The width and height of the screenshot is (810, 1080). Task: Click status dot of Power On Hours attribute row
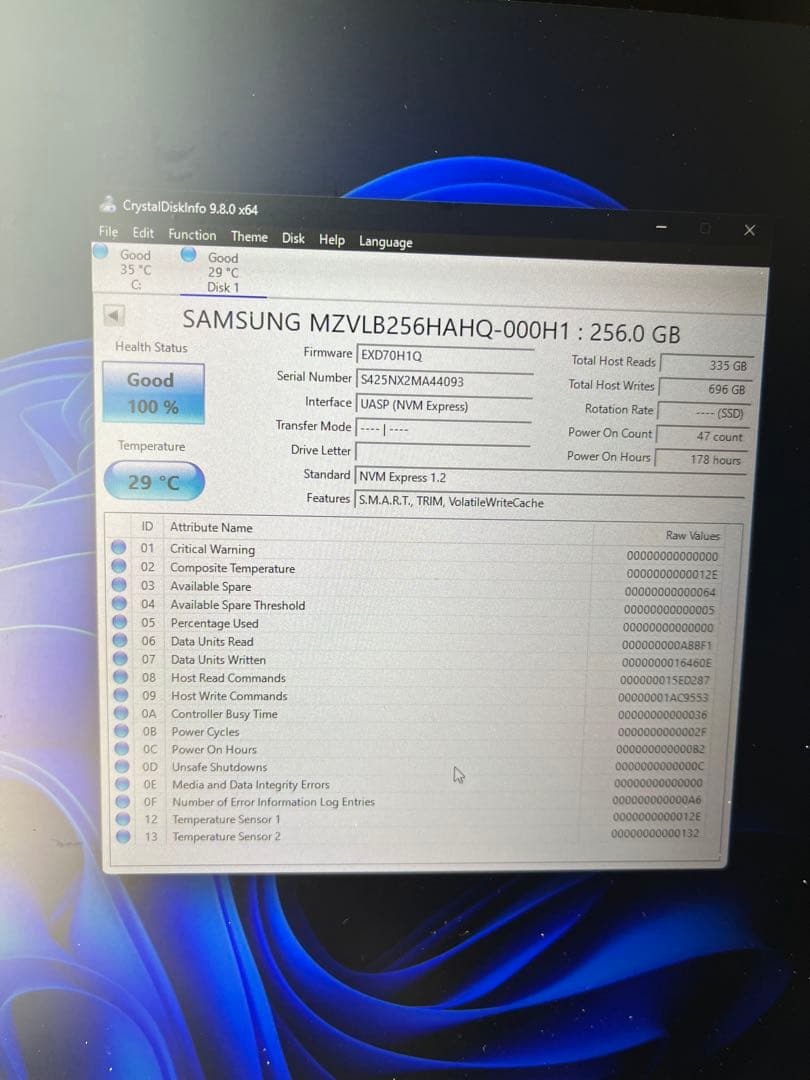point(123,748)
